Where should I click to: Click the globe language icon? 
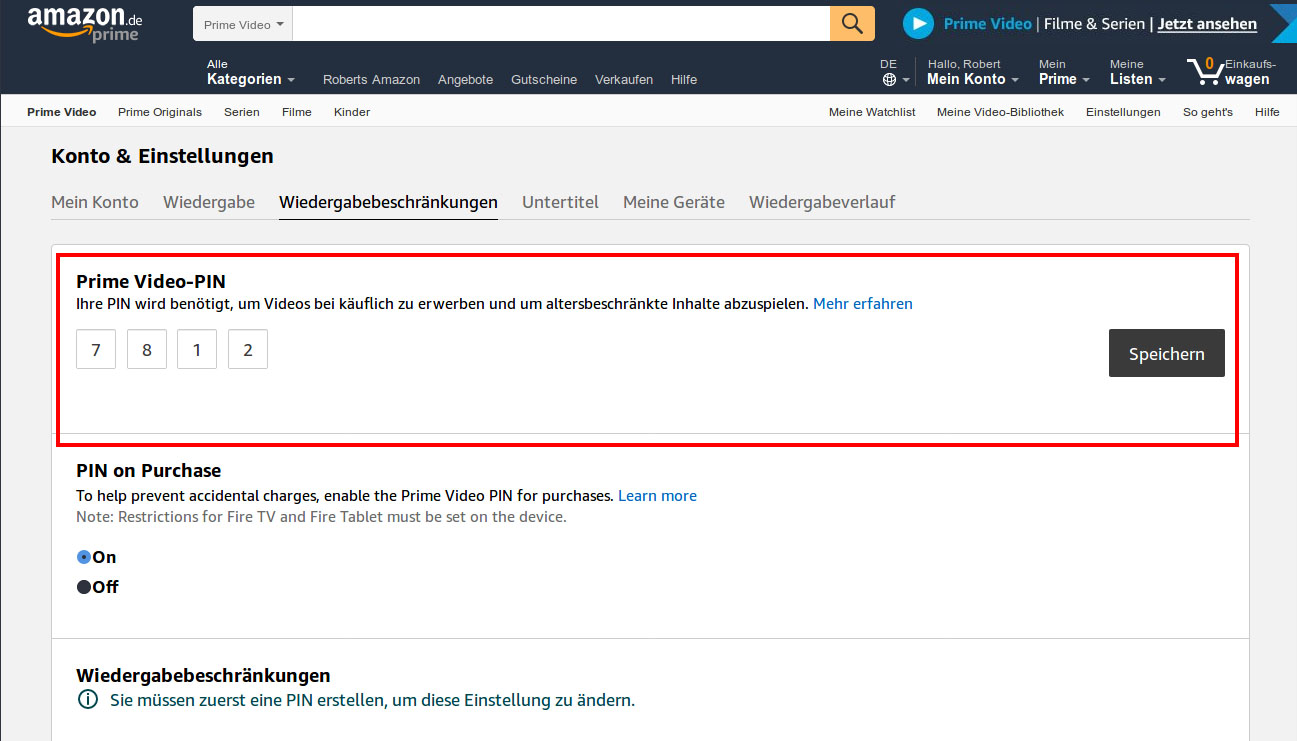(x=889, y=80)
